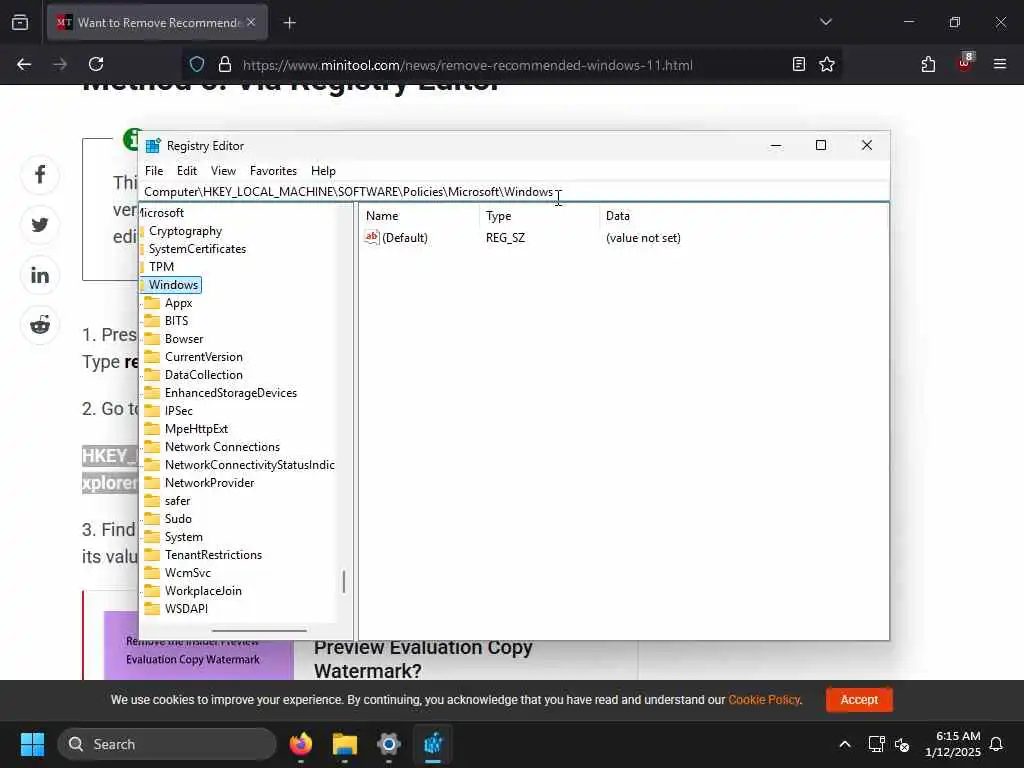The width and height of the screenshot is (1024, 768).
Task: Open File Explorer from the taskbar
Action: [345, 744]
